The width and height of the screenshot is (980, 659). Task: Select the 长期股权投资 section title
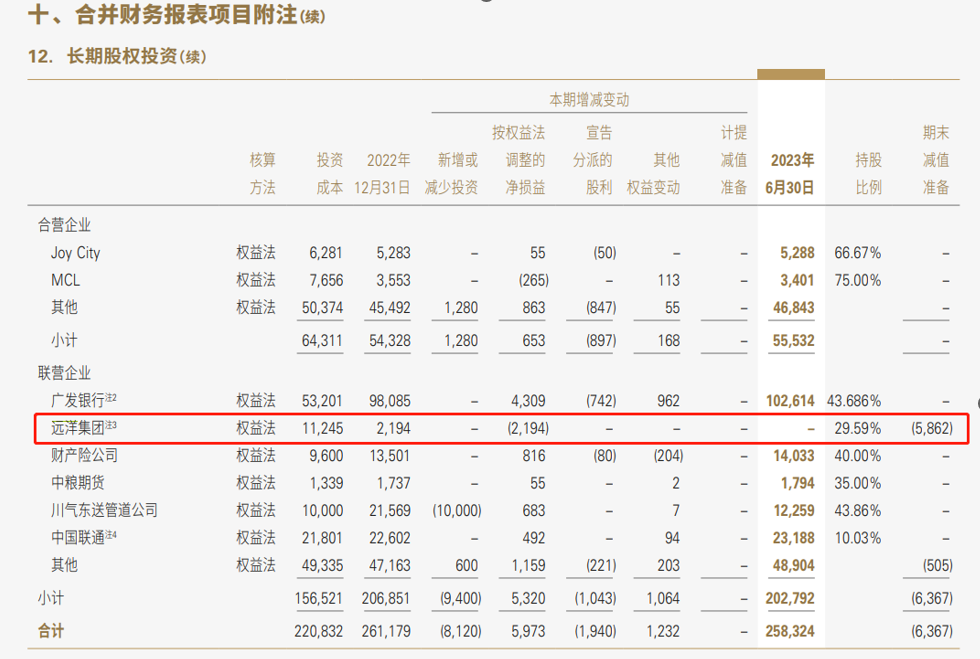tap(122, 56)
